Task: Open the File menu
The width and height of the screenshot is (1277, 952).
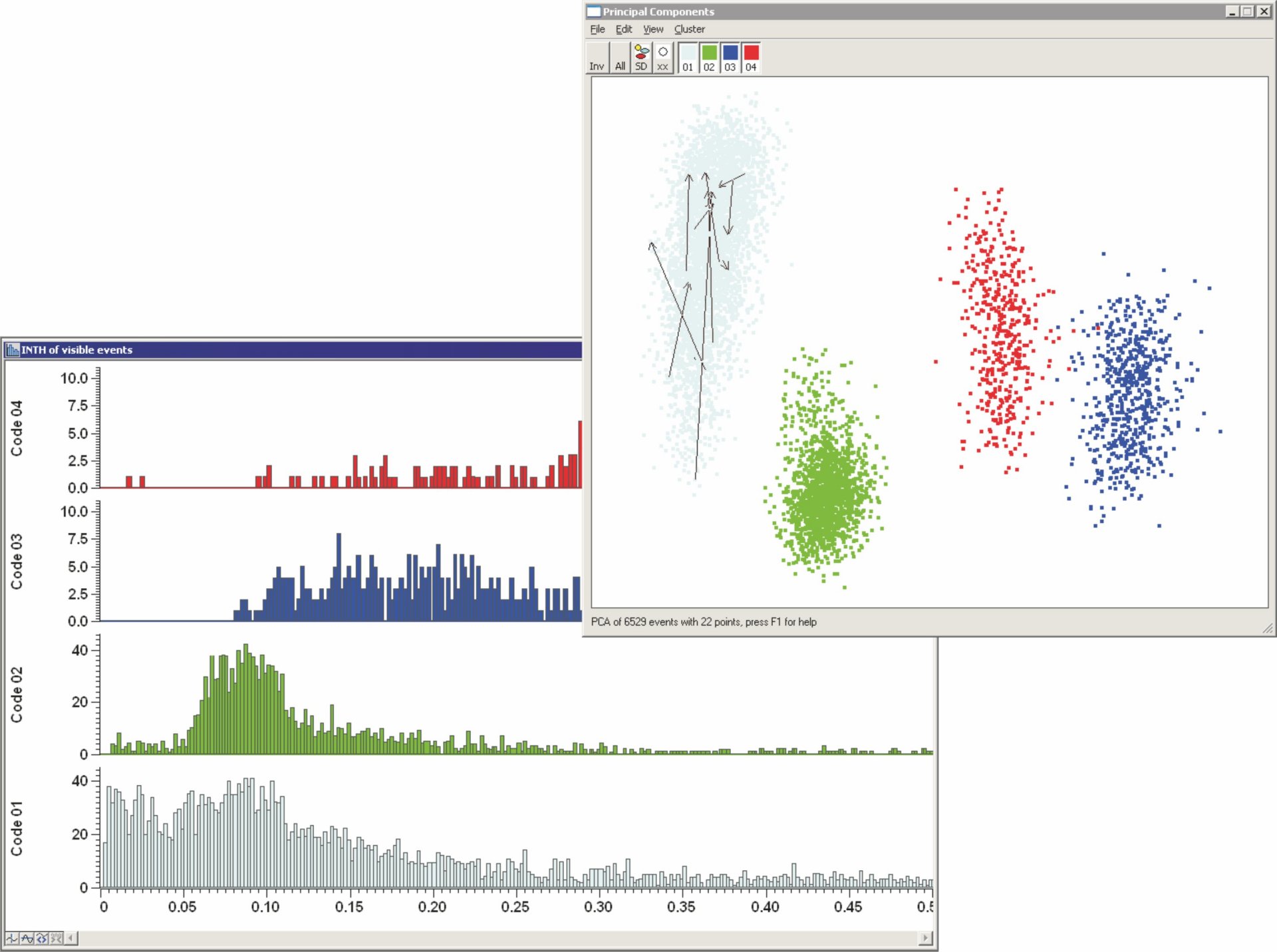Action: 596,29
